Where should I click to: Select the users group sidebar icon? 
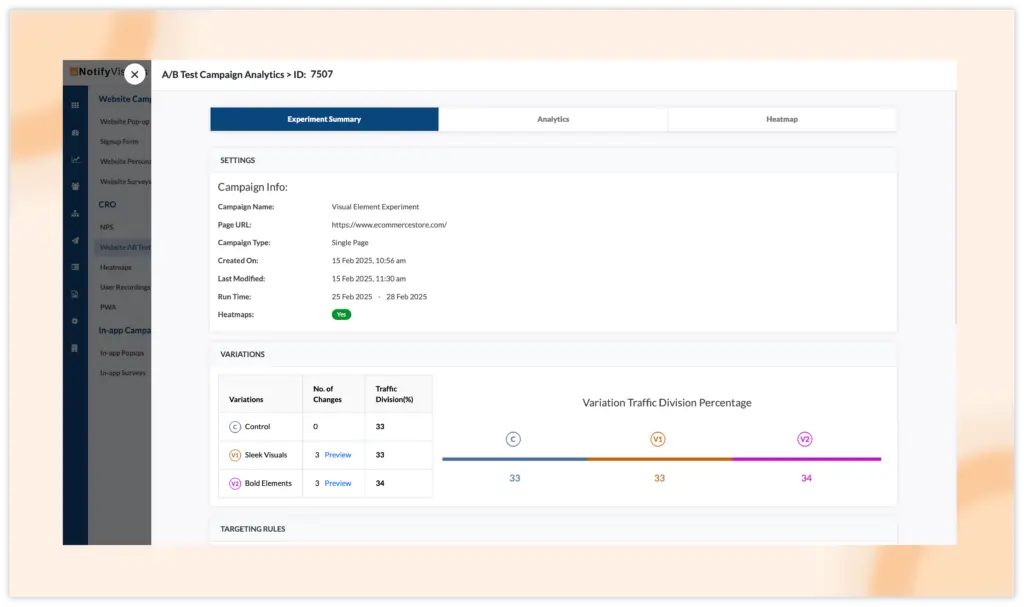[x=75, y=186]
